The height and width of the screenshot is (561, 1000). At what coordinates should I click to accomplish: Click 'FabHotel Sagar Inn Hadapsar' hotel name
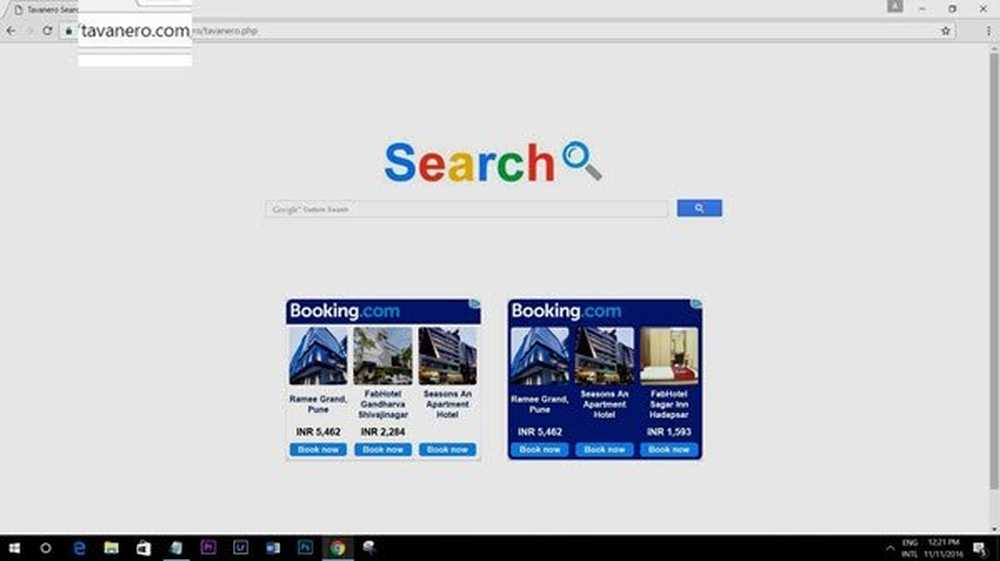tap(669, 404)
